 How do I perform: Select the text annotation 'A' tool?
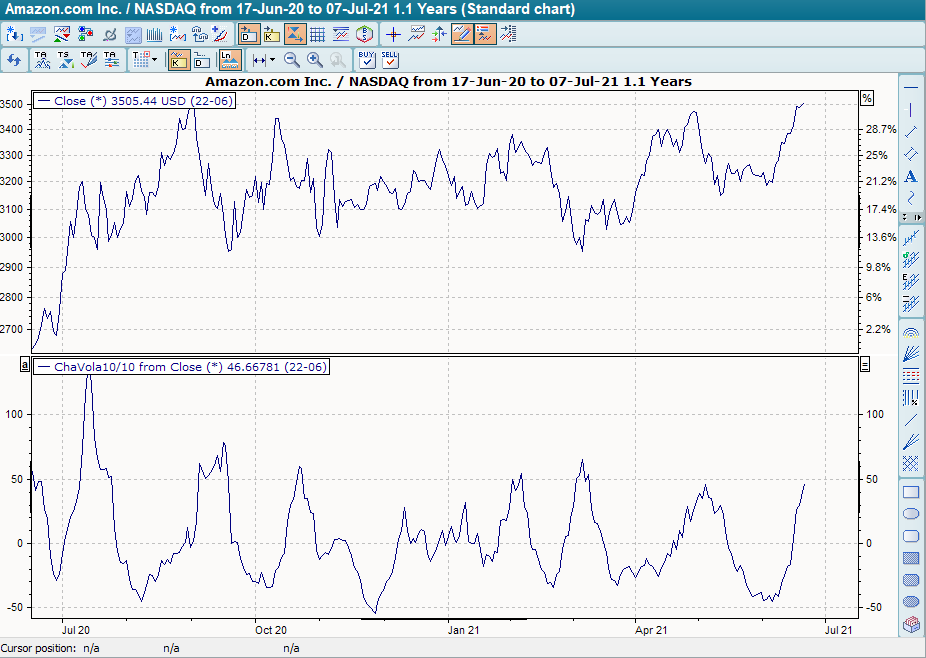point(911,176)
